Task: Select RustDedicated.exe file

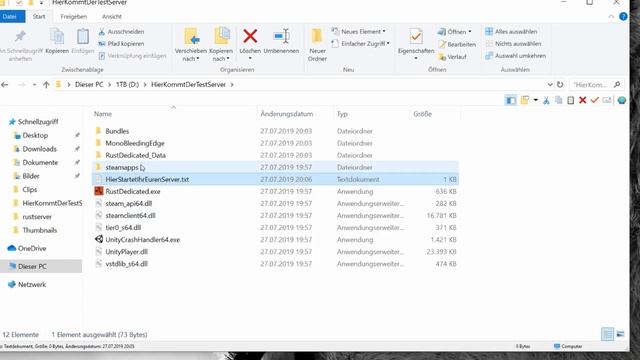Action: [133, 191]
